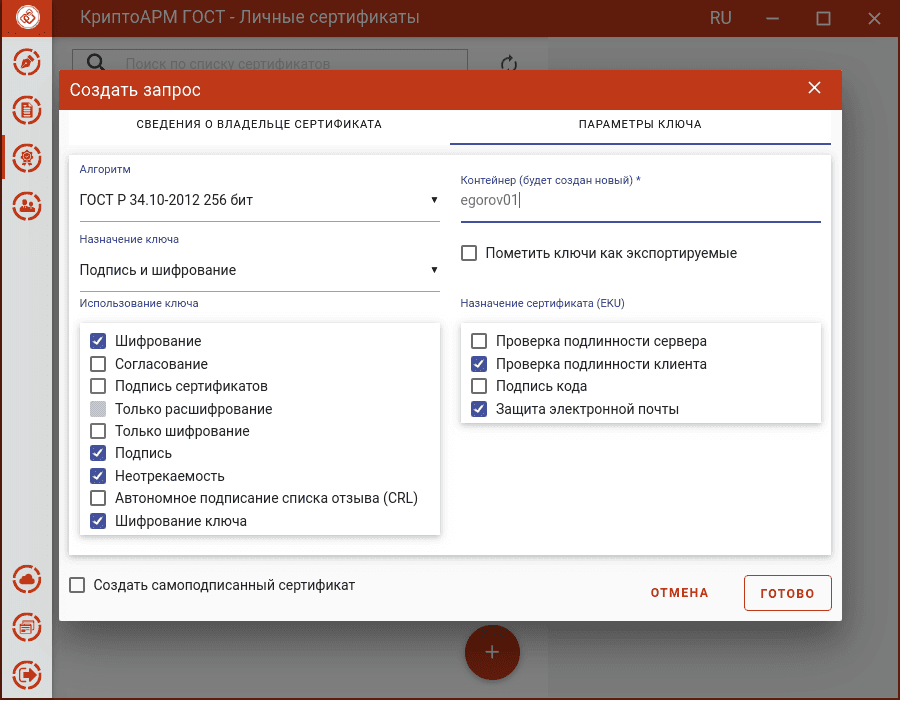Close the Создать запрос dialog
The image size is (902, 701).
(x=814, y=88)
